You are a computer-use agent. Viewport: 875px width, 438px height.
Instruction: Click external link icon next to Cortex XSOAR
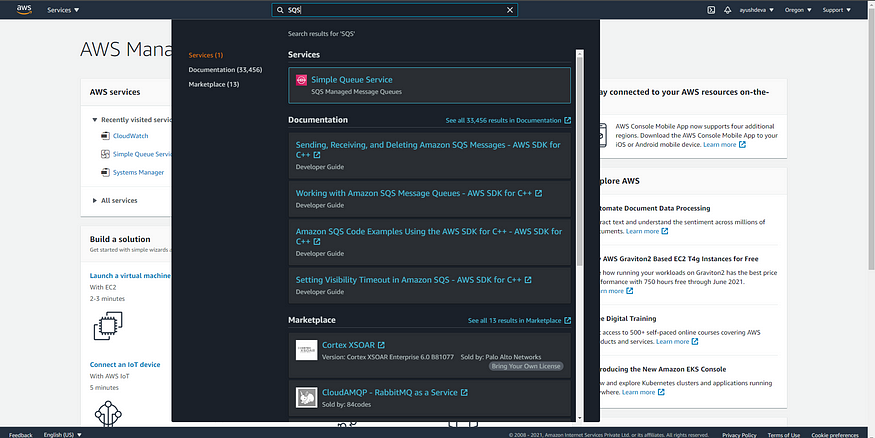pyautogui.click(x=381, y=345)
